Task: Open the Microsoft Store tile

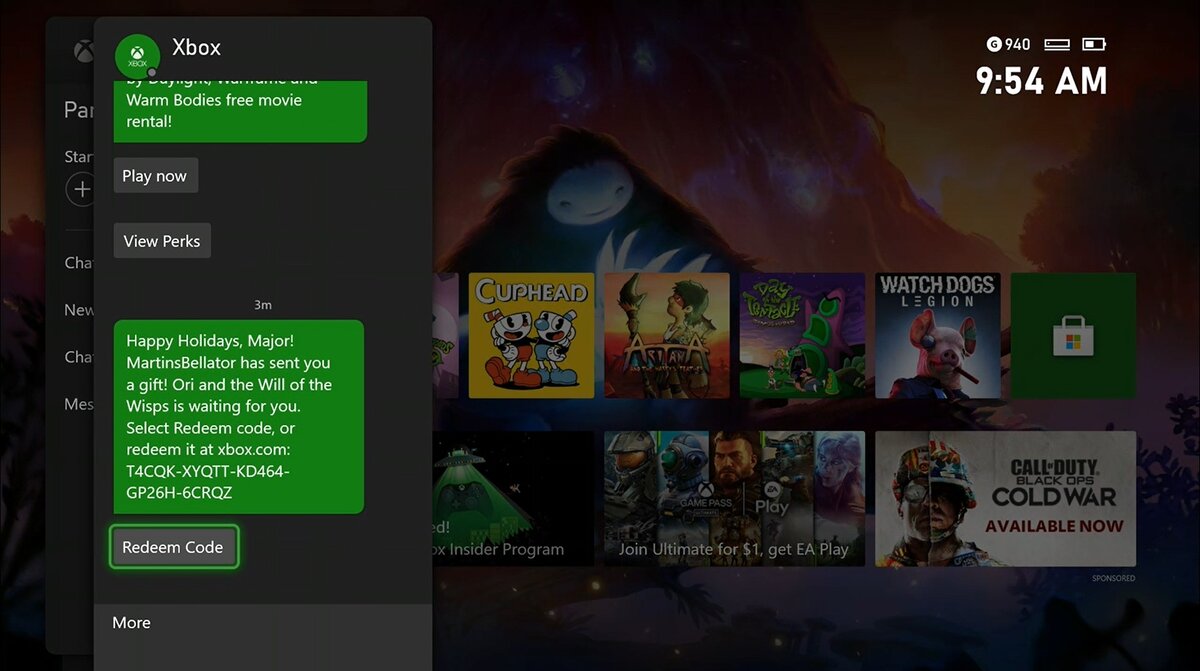Action: pos(1073,335)
